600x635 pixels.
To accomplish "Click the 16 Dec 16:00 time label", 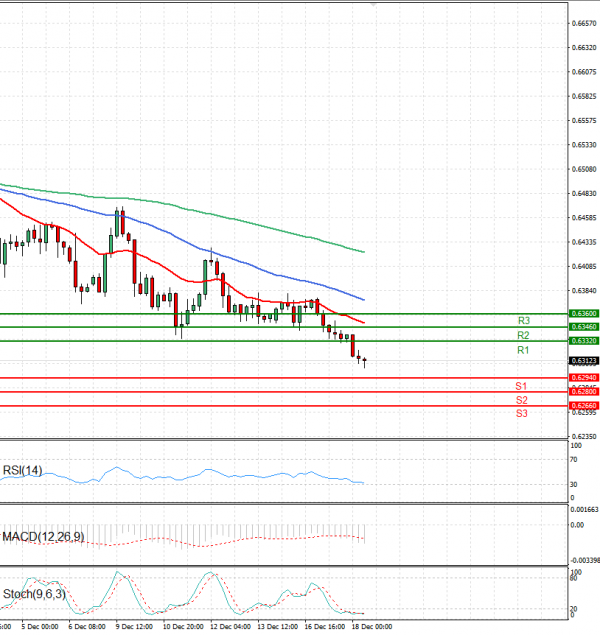I will [x=325, y=626].
